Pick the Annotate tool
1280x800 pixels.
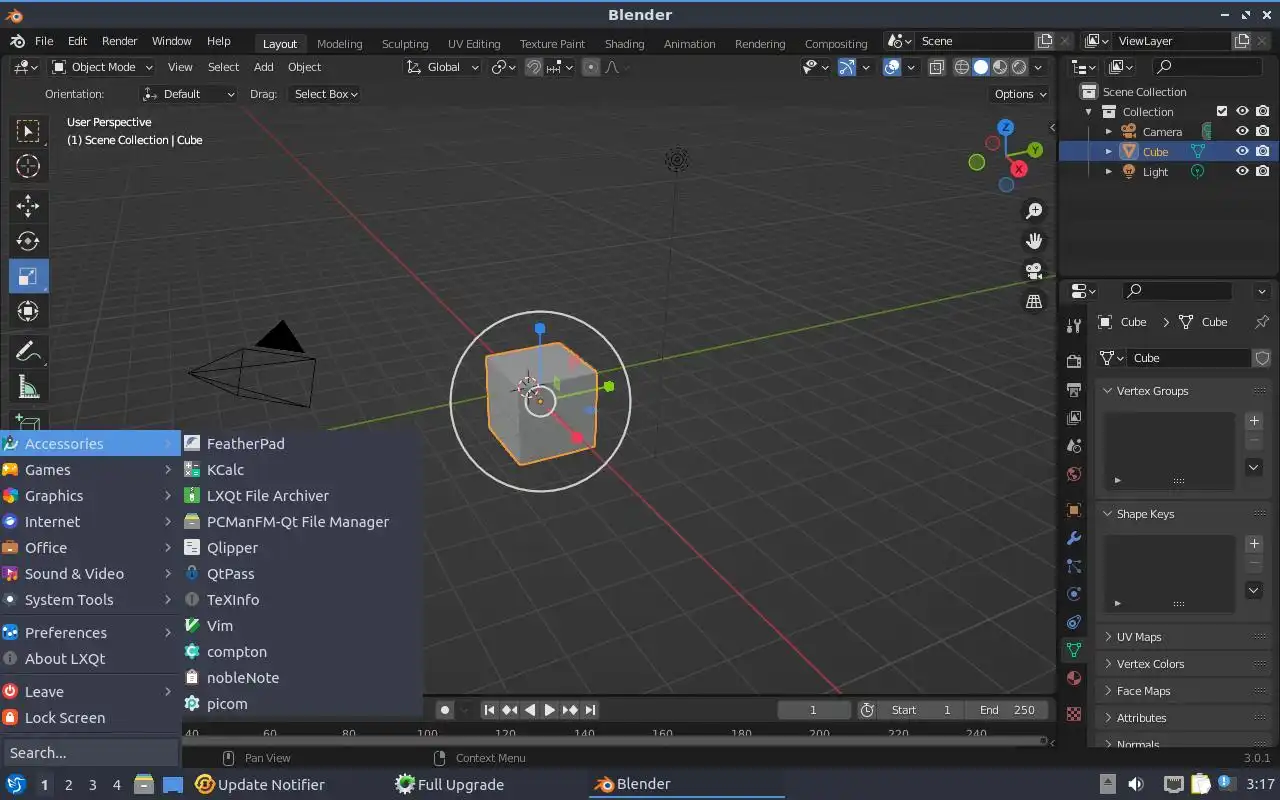[x=28, y=352]
